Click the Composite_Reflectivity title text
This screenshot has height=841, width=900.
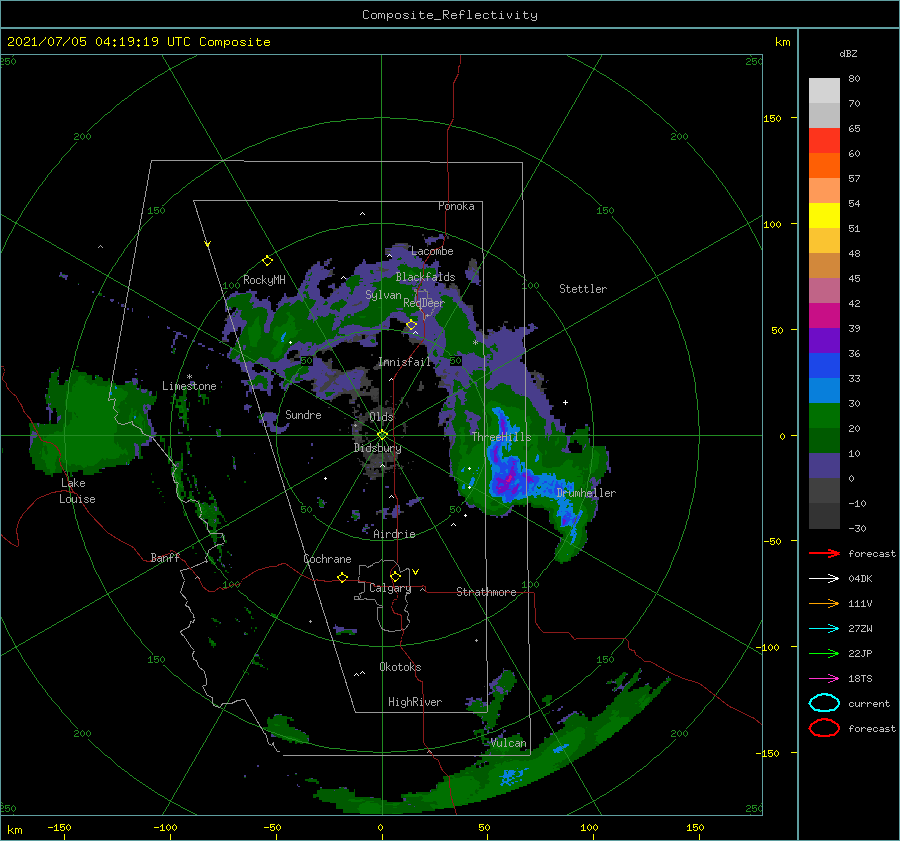click(x=450, y=15)
